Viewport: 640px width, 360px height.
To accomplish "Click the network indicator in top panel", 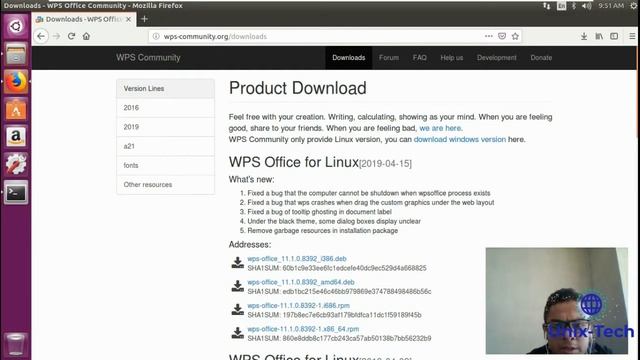I will tap(547, 6).
